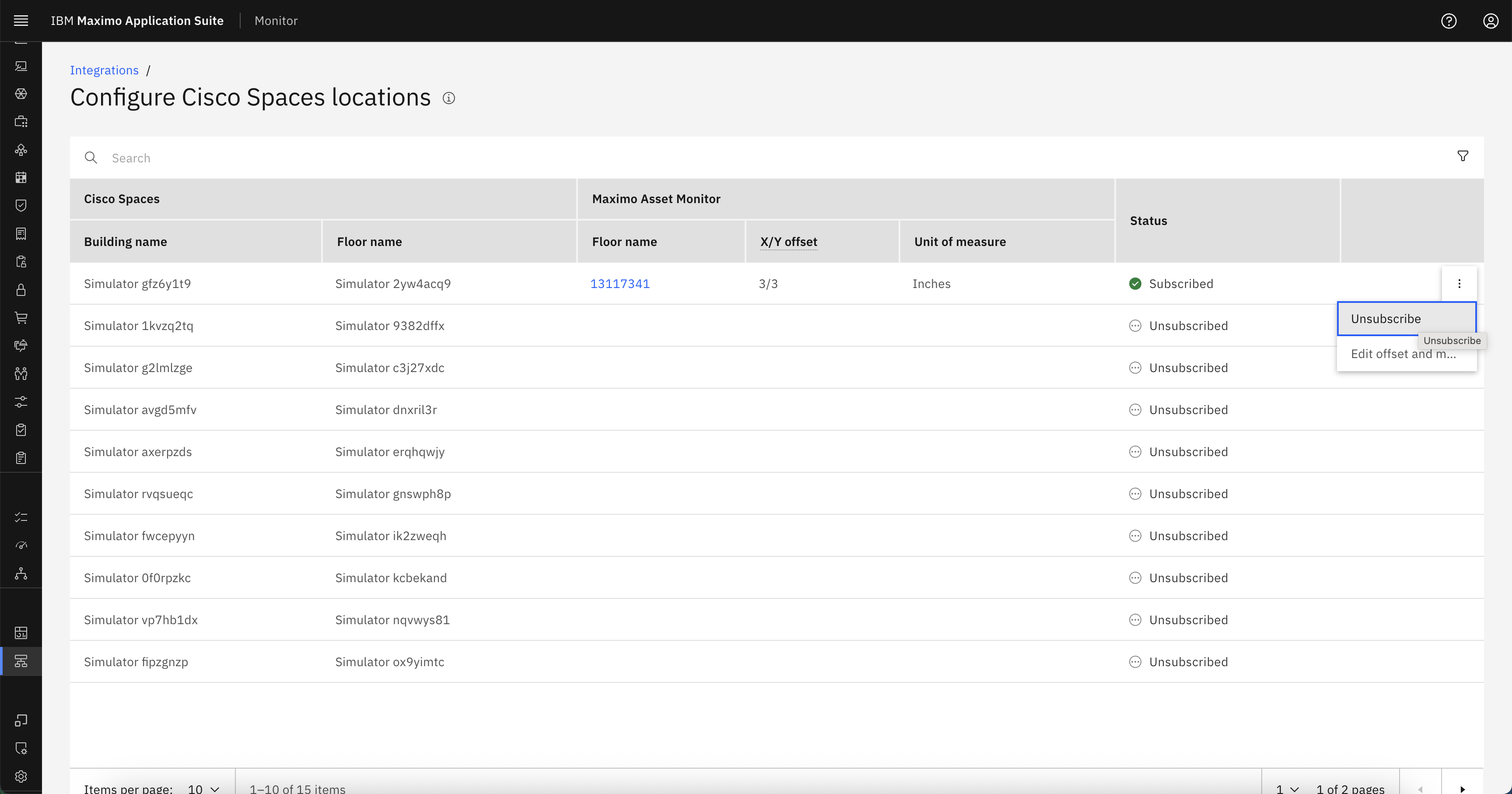Click the sliders settings-adjust sidebar icon
The height and width of the screenshot is (794, 1512).
tap(21, 402)
